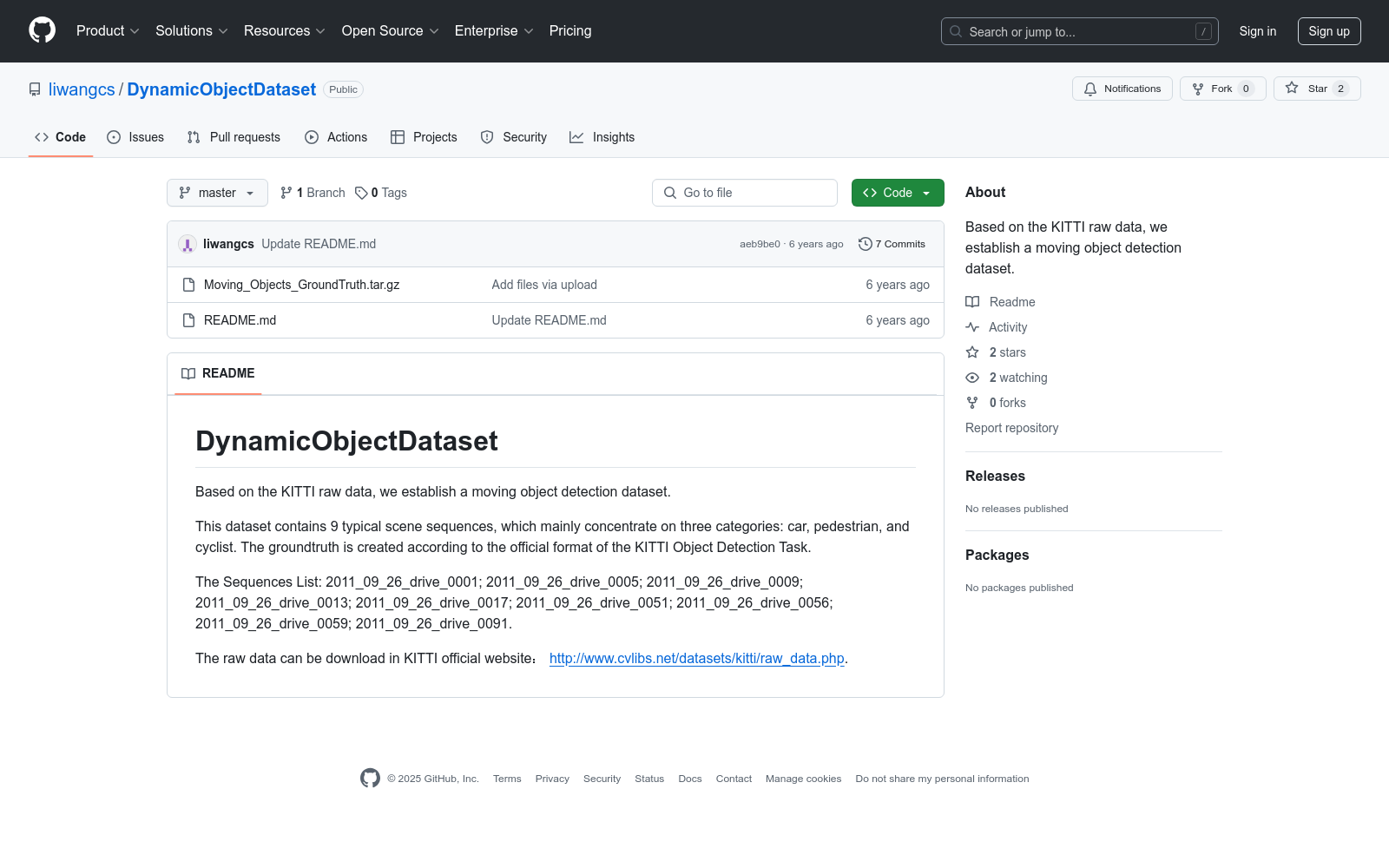Open the Security tab
Screen dimensions: 1389x868
[514, 137]
